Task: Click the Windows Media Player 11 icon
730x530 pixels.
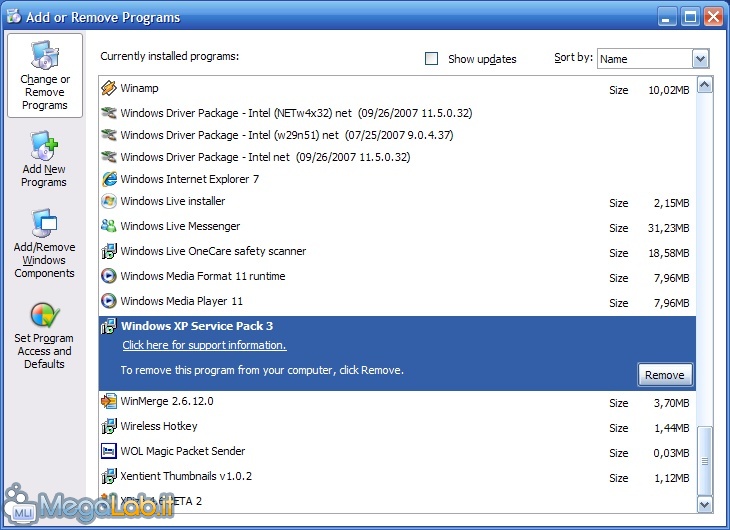Action: 109,301
